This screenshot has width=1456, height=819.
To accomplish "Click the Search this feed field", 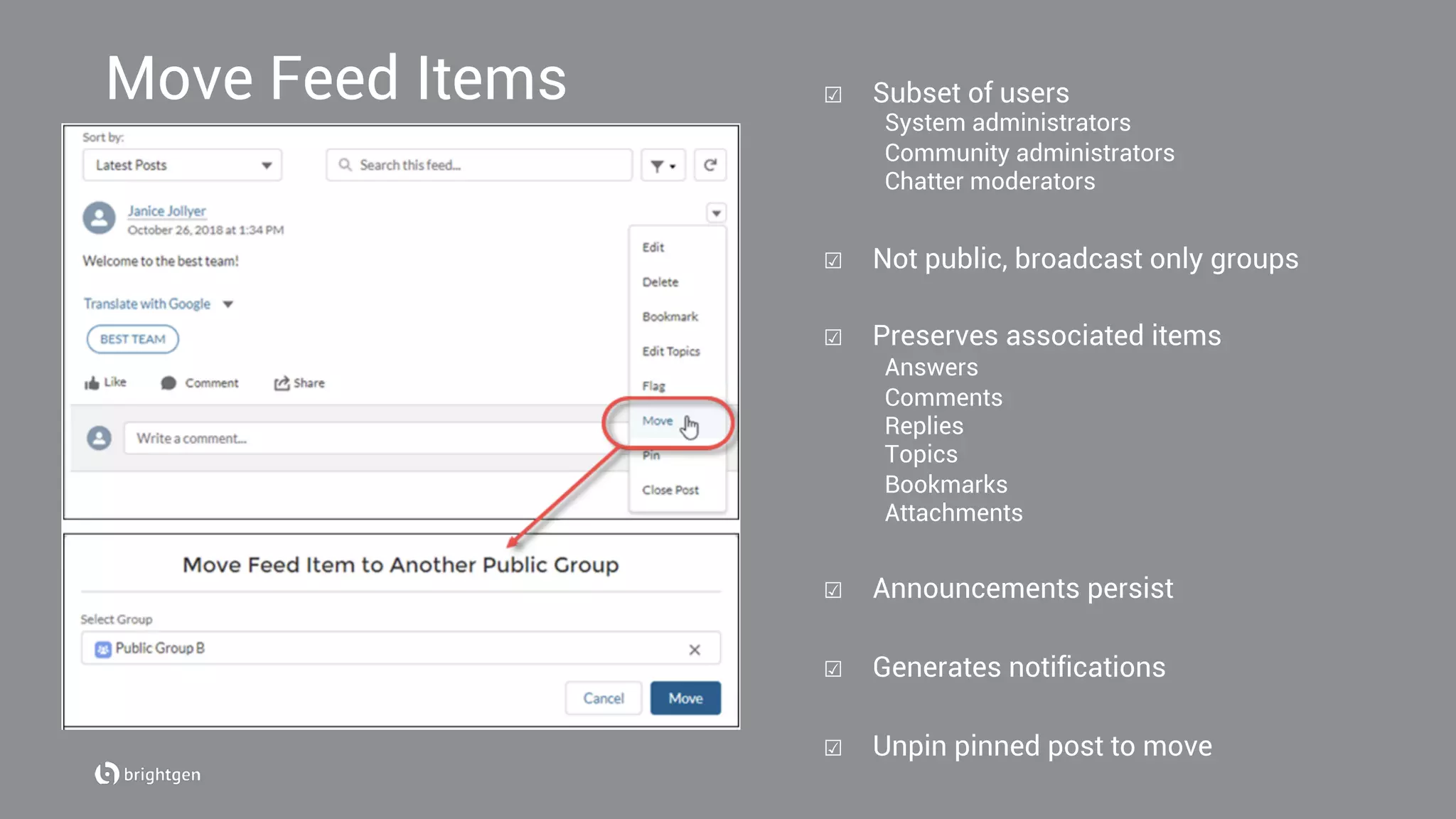I will pyautogui.click(x=478, y=165).
